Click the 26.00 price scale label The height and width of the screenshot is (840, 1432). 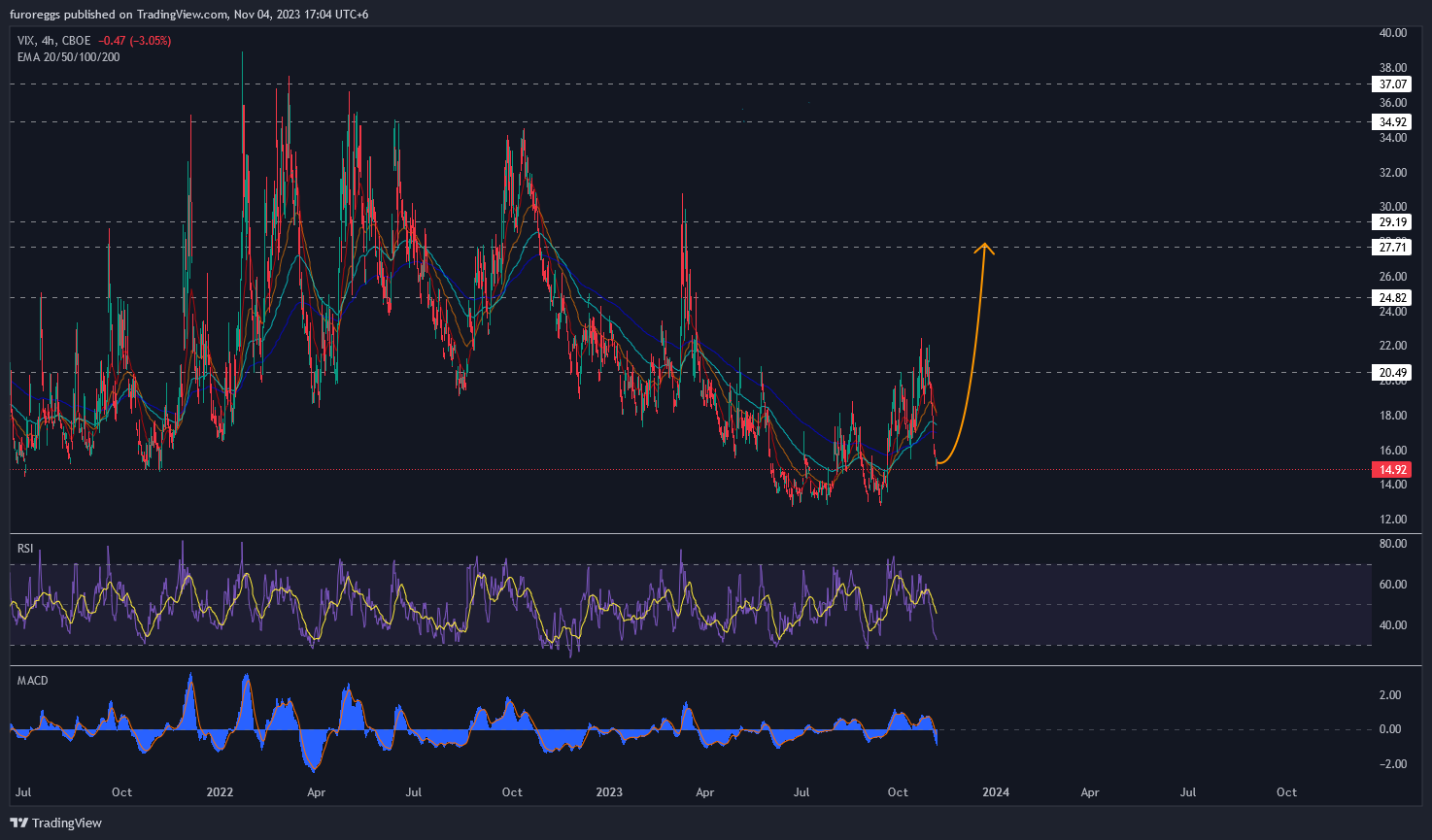(x=1393, y=277)
